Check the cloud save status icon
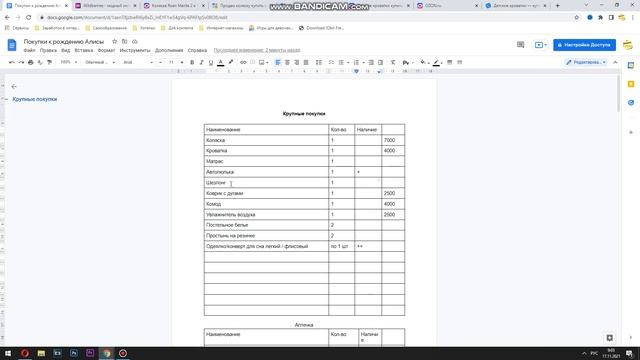 [135, 42]
